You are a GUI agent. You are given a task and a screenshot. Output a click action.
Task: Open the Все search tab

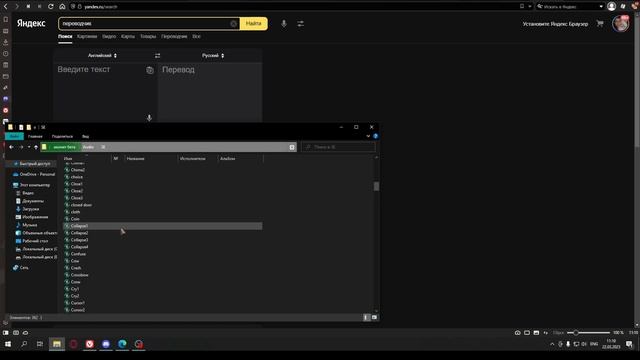196,36
